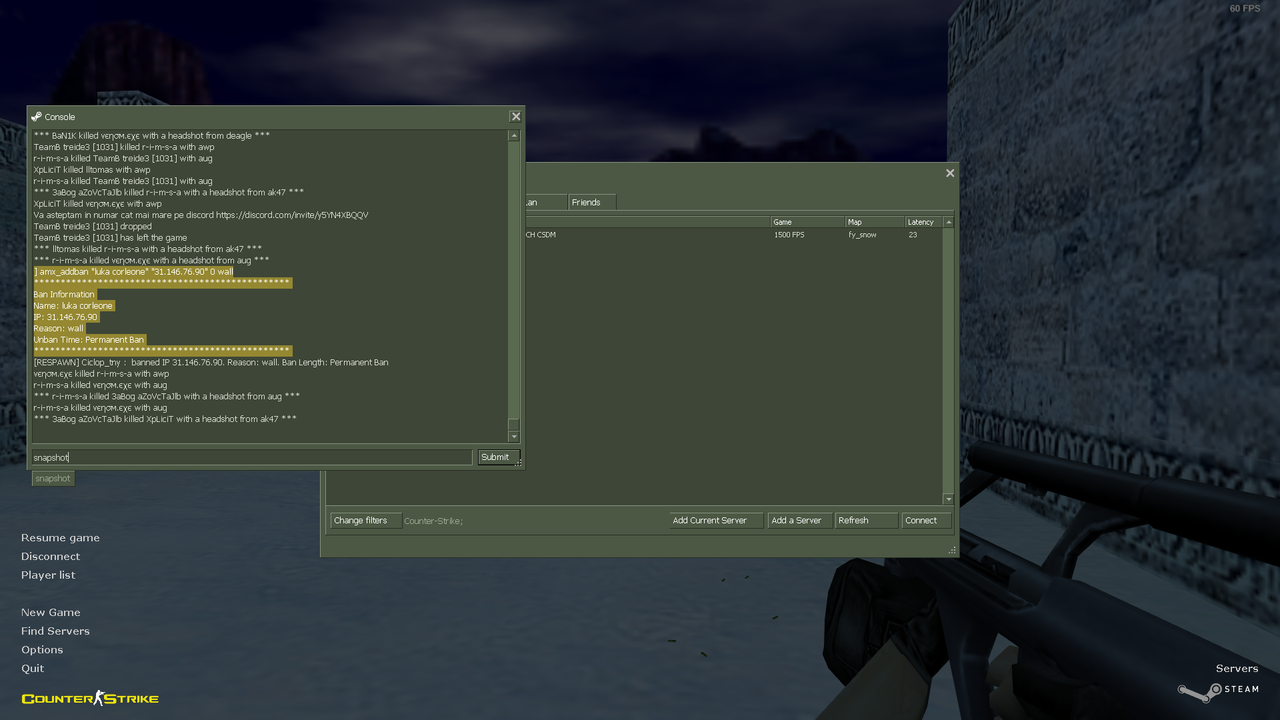Sort servers by Map column
1280x720 pixels.
tap(874, 222)
